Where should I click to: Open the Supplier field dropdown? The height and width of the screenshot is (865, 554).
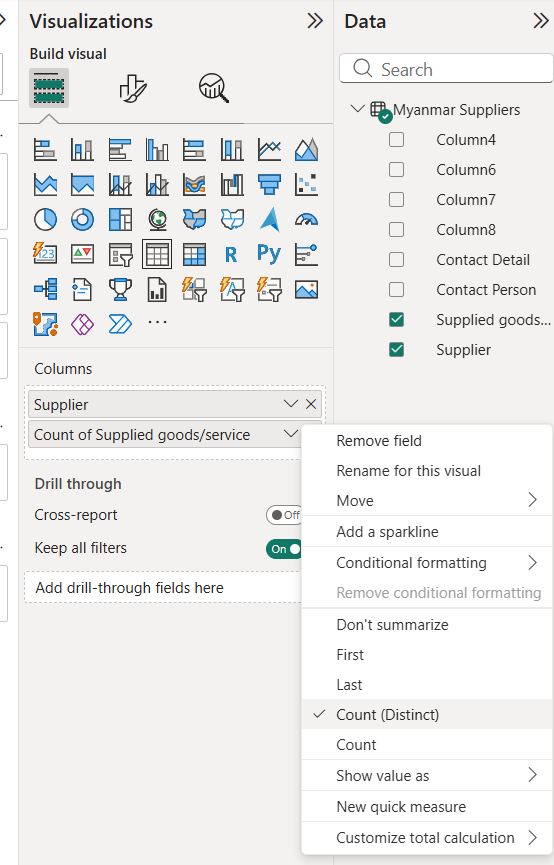pyautogui.click(x=291, y=404)
